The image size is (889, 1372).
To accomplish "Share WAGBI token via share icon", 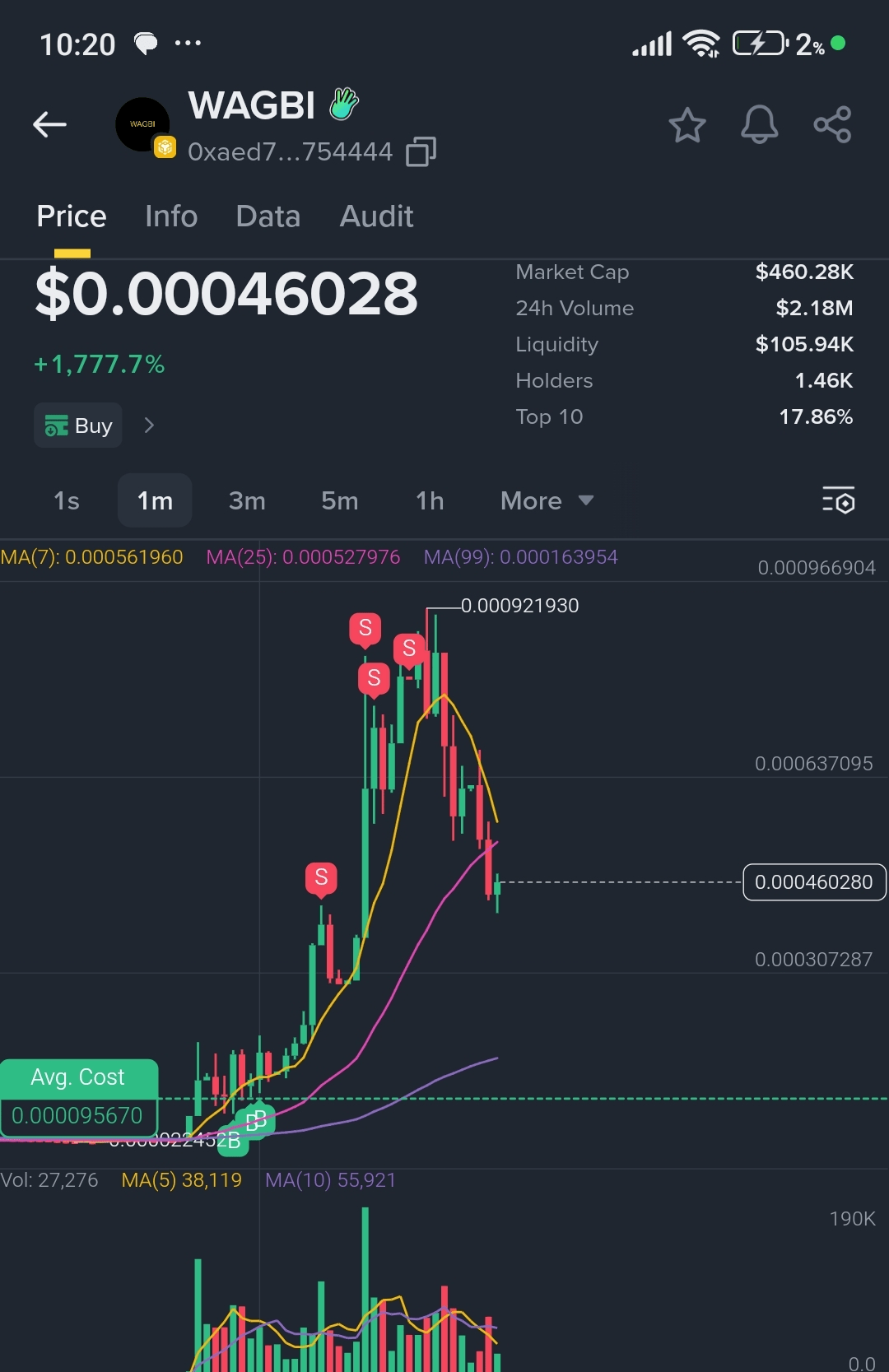I will [x=832, y=125].
